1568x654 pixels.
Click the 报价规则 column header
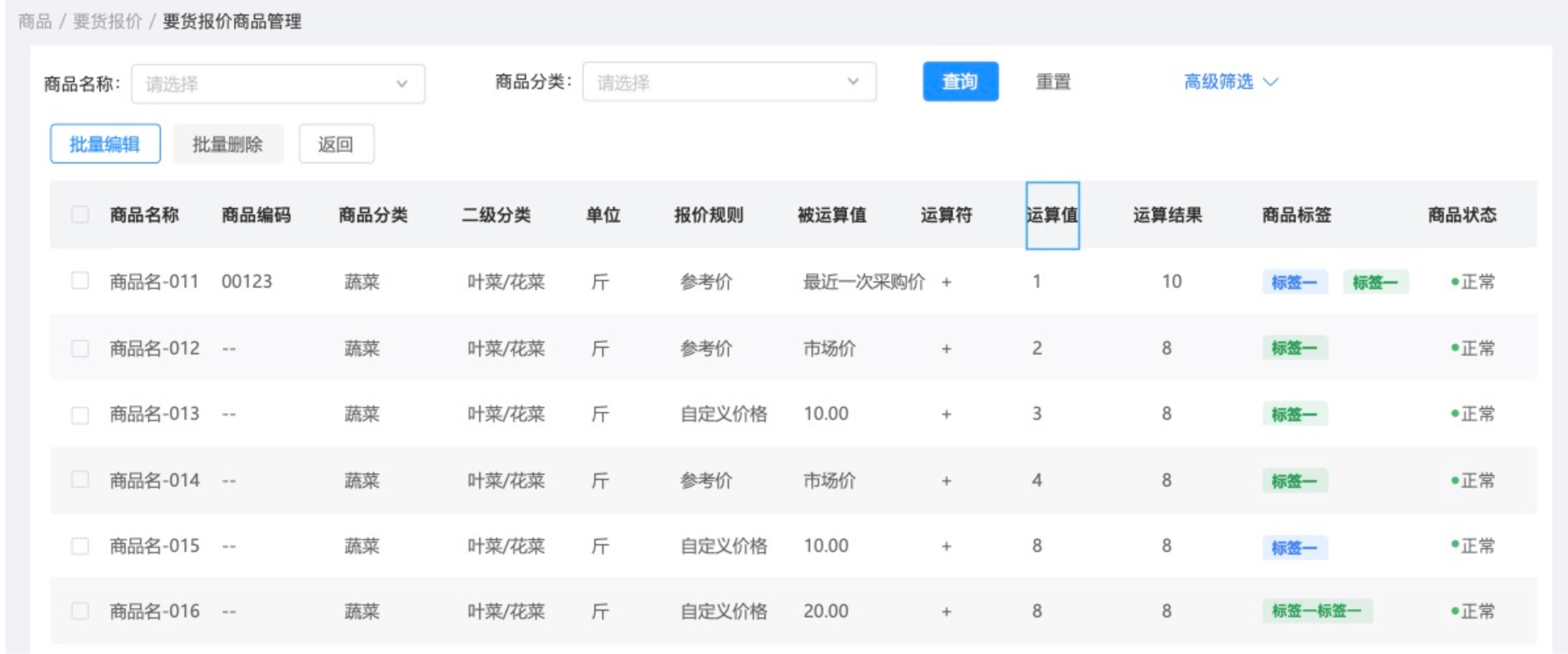pyautogui.click(x=709, y=215)
